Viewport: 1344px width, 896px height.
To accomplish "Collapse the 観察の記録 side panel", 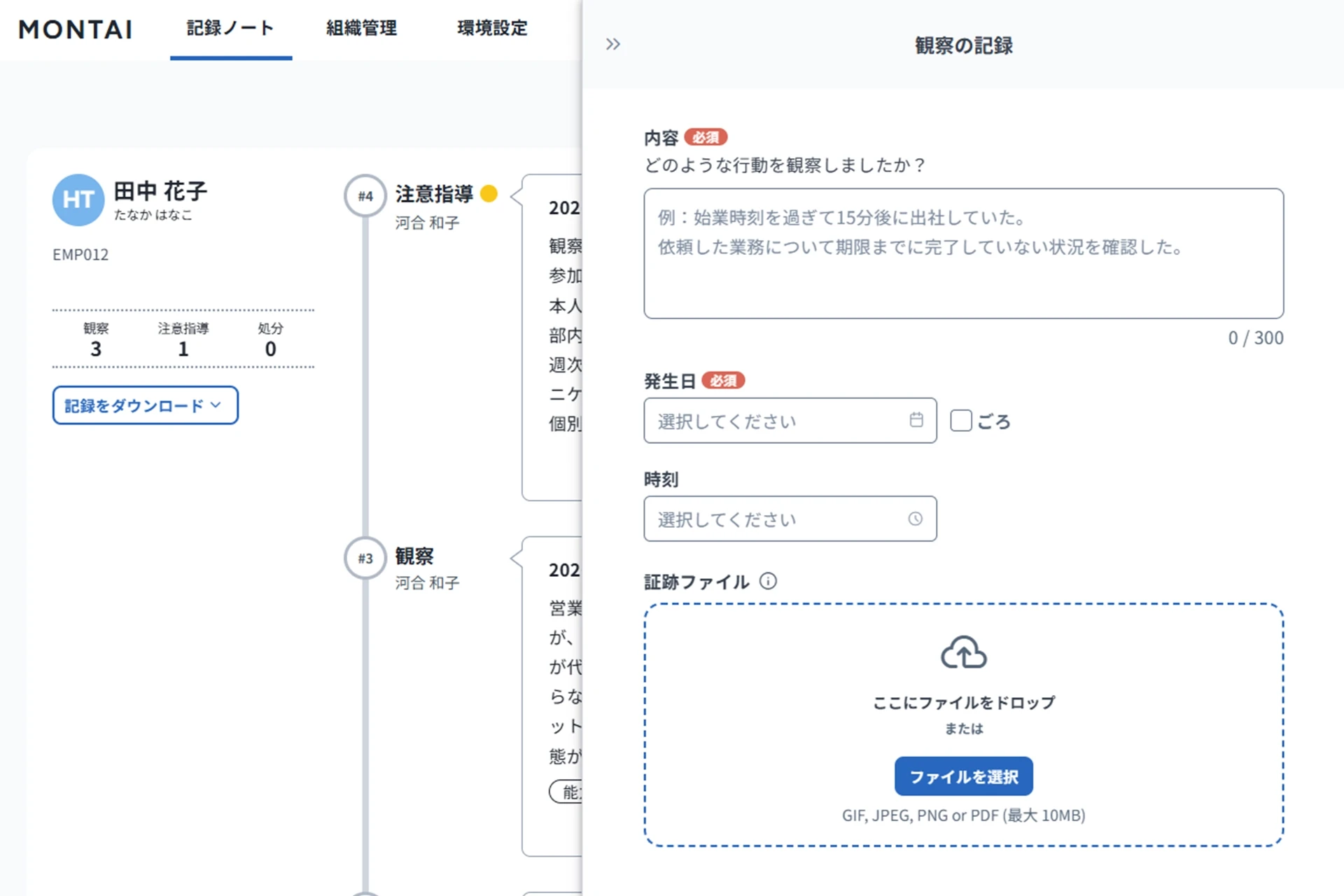I will [x=612, y=43].
